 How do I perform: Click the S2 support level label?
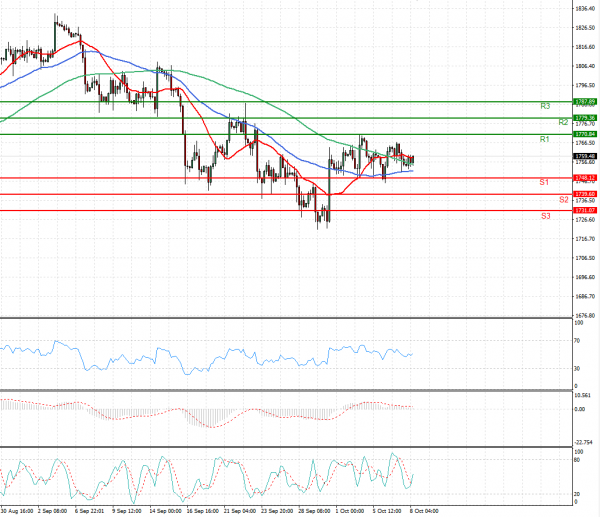click(564, 200)
